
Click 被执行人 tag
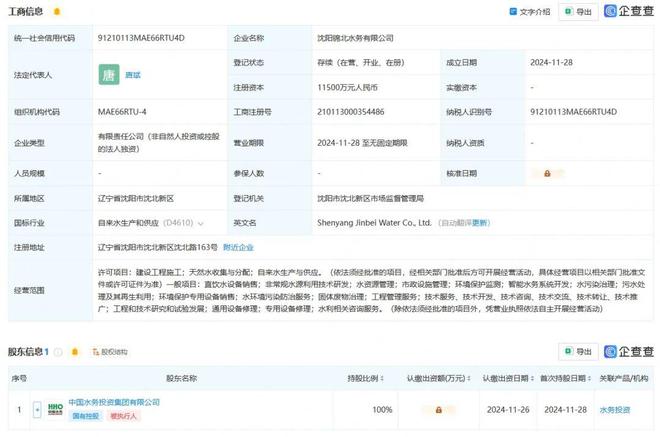[123, 416]
